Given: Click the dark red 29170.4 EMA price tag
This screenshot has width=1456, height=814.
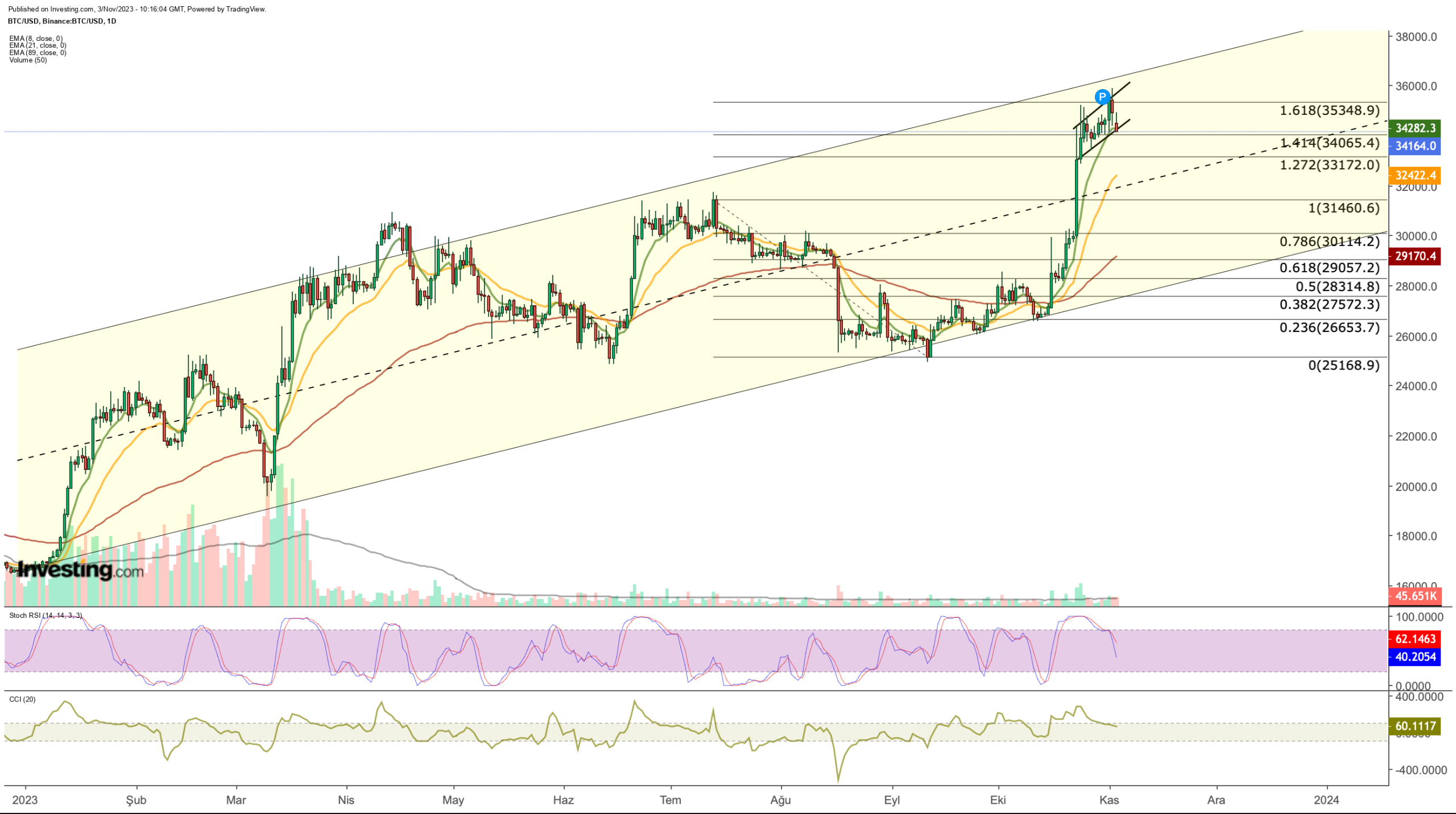Looking at the screenshot, I should pyautogui.click(x=1414, y=256).
